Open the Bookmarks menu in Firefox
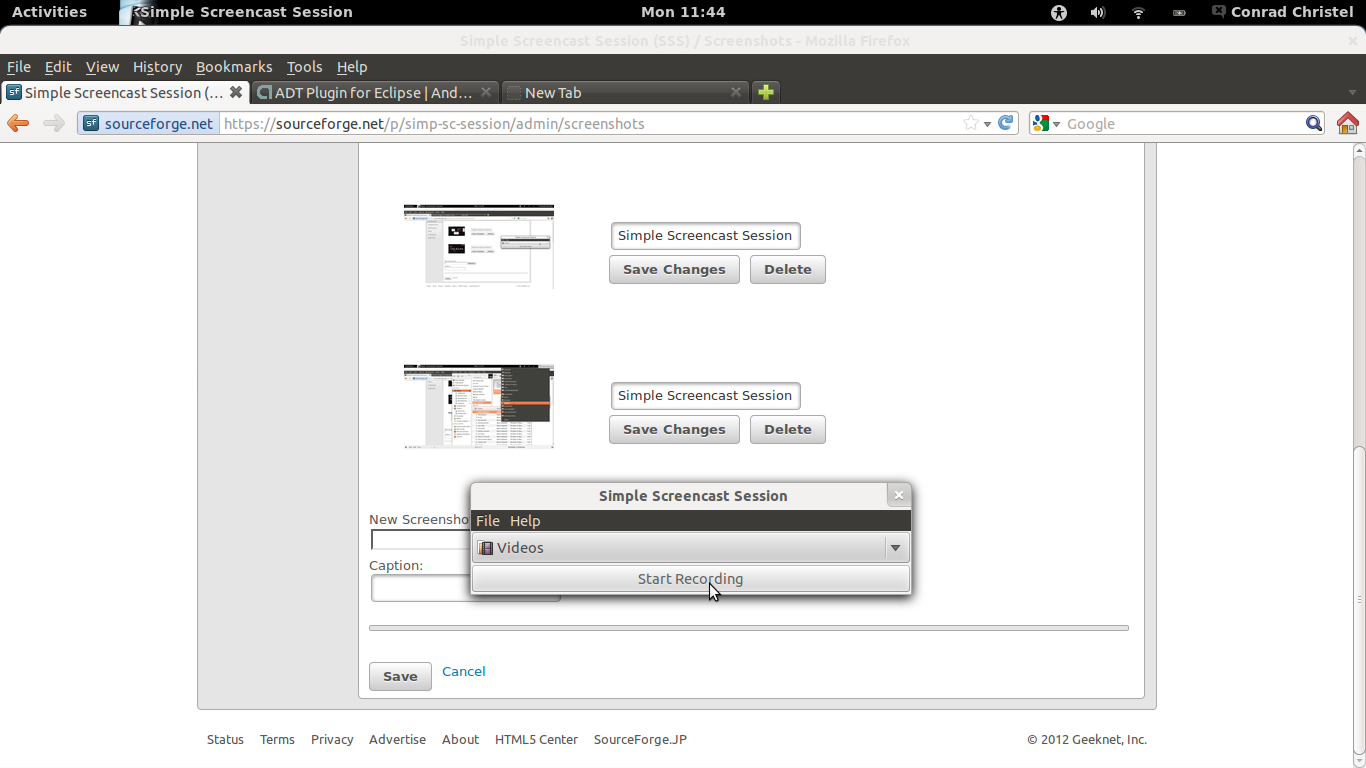 pyautogui.click(x=234, y=66)
